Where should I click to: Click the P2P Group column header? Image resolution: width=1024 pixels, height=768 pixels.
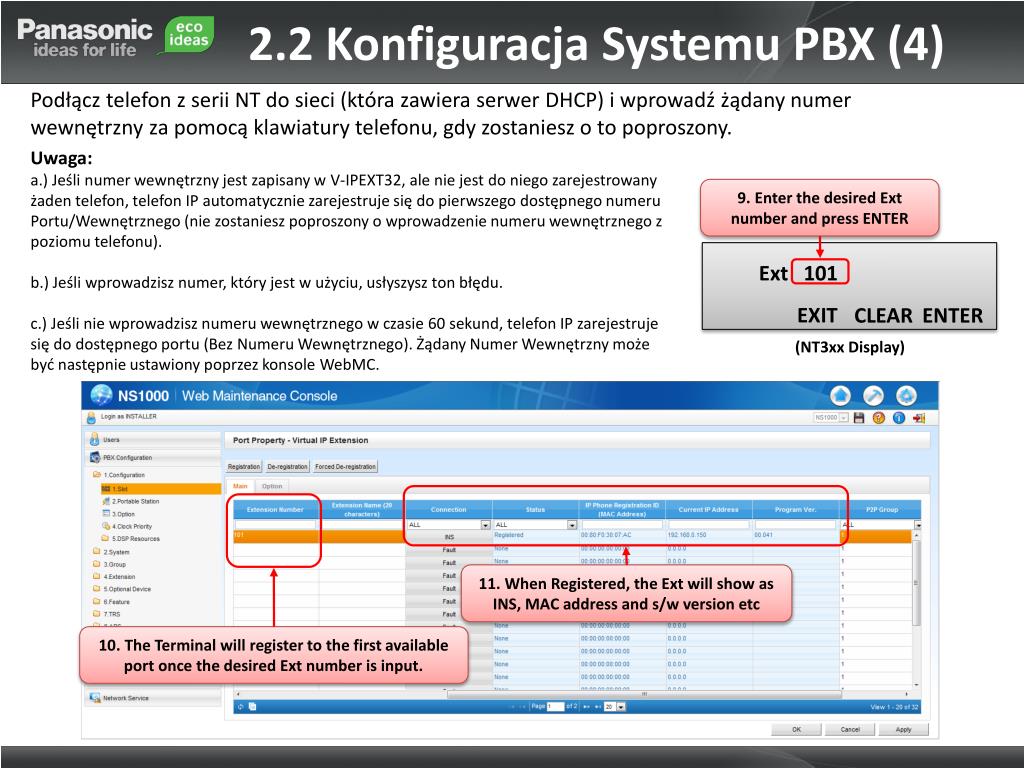[x=882, y=509]
